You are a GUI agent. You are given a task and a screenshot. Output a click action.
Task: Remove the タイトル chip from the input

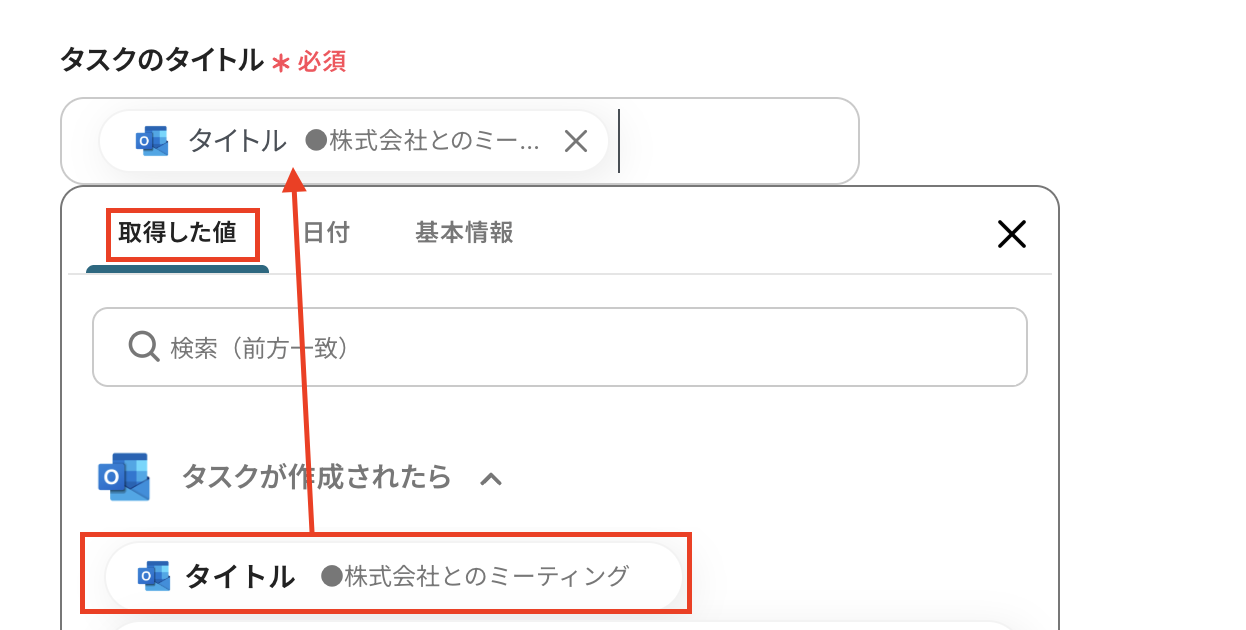coord(575,141)
